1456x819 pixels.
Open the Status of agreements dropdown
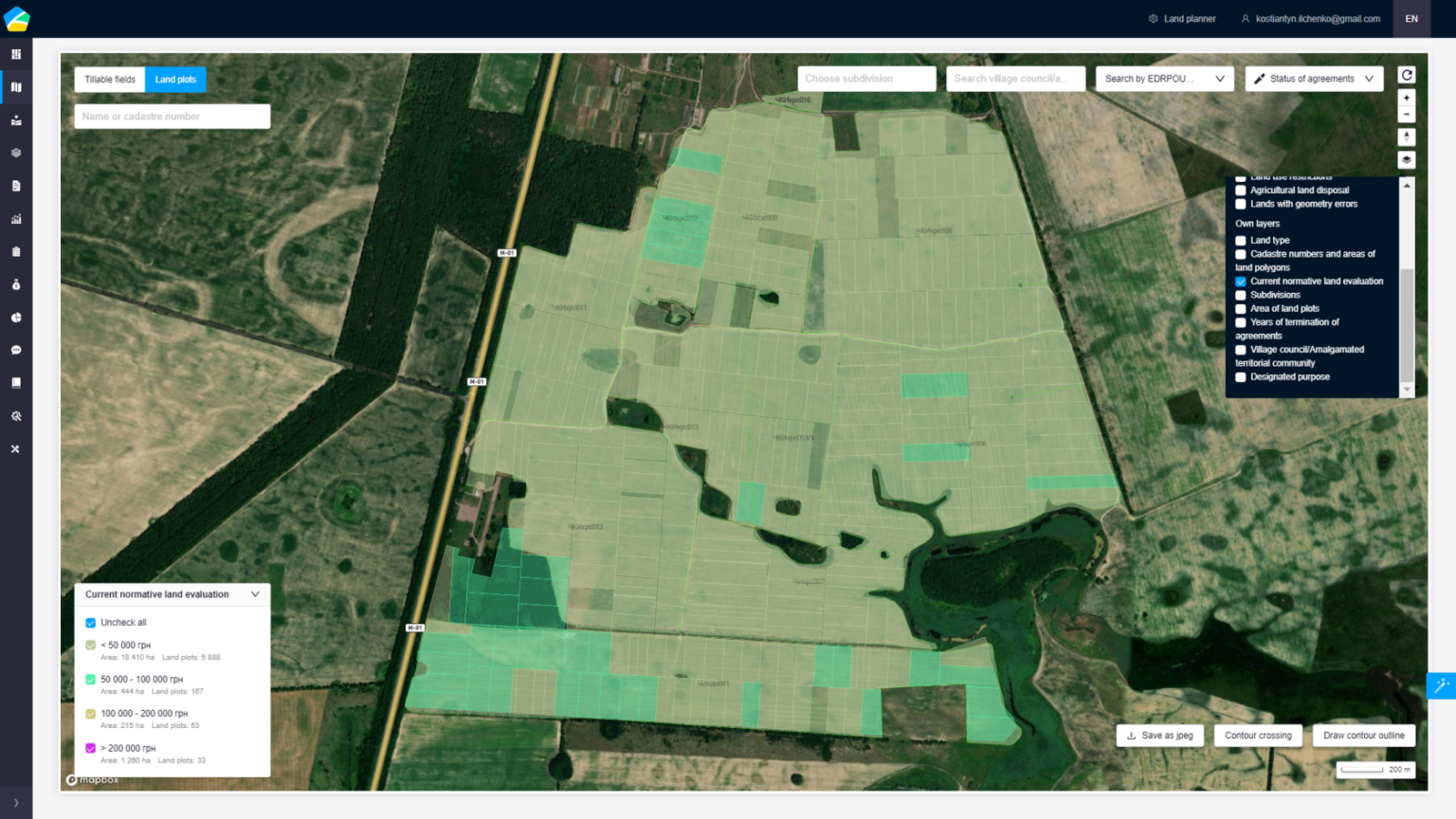point(1314,79)
